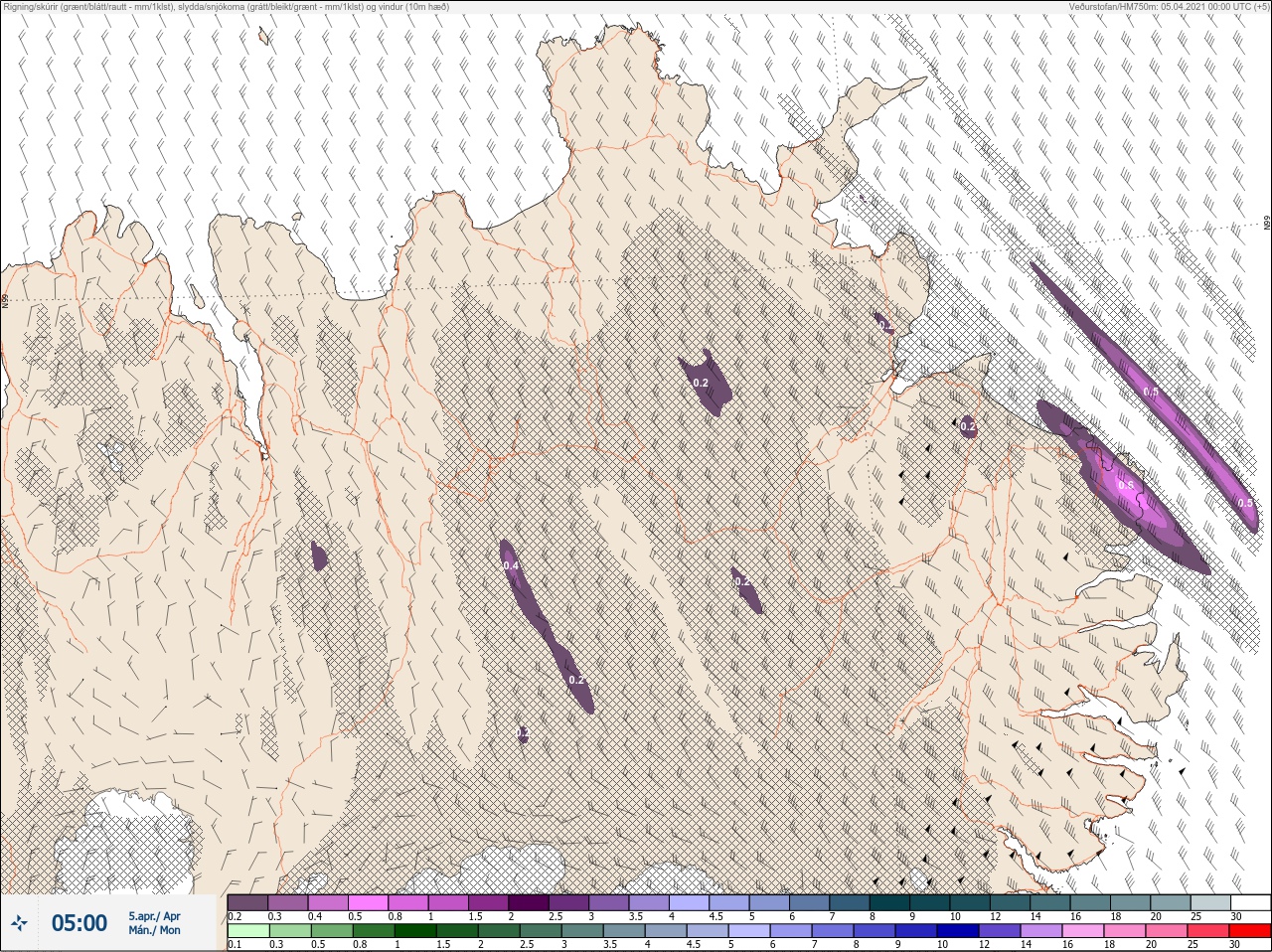The image size is (1272, 952).
Task: Select the 4 lavender snow legend swatch
Action: [689, 902]
